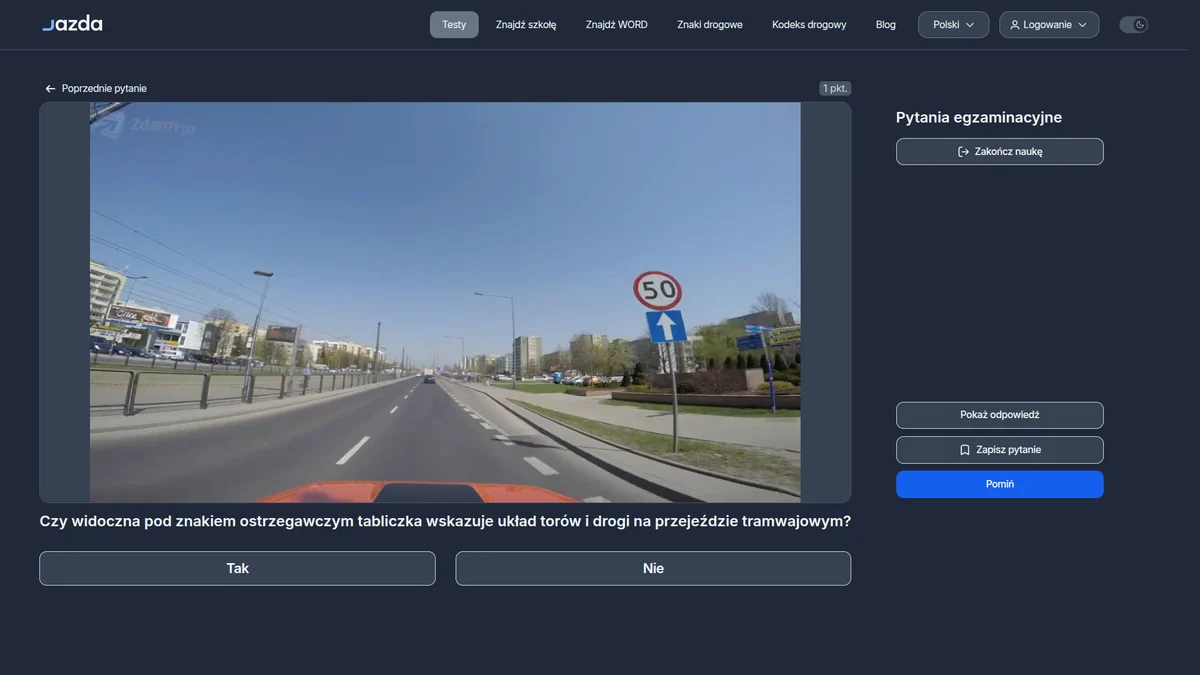Open Znaki drogowe section

pyautogui.click(x=710, y=25)
